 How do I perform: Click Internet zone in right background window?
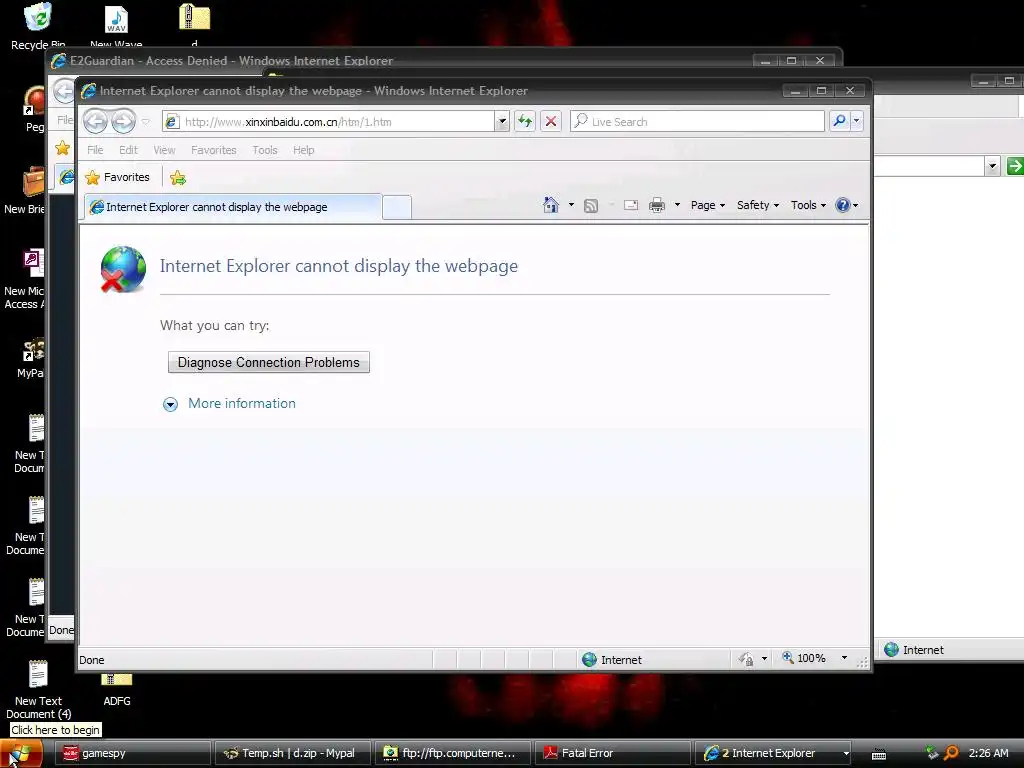point(914,650)
